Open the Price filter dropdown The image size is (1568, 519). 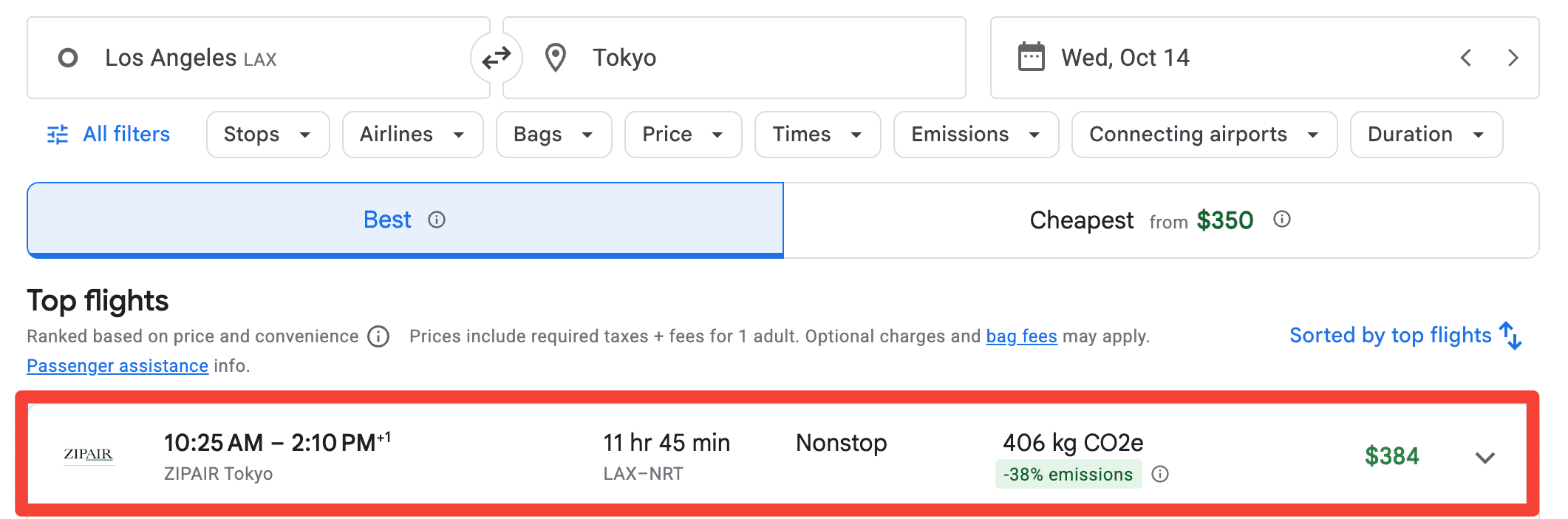click(x=683, y=135)
